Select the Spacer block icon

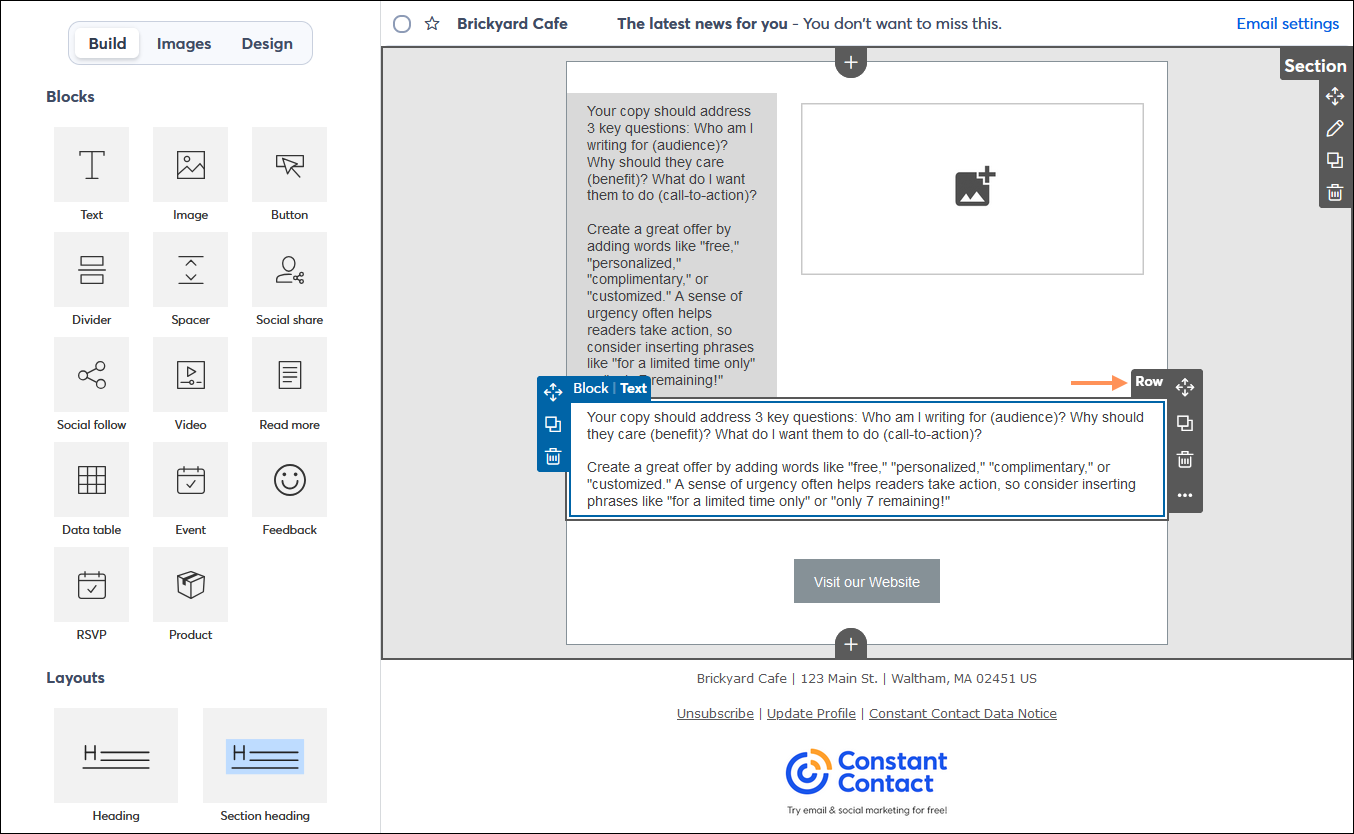[190, 270]
